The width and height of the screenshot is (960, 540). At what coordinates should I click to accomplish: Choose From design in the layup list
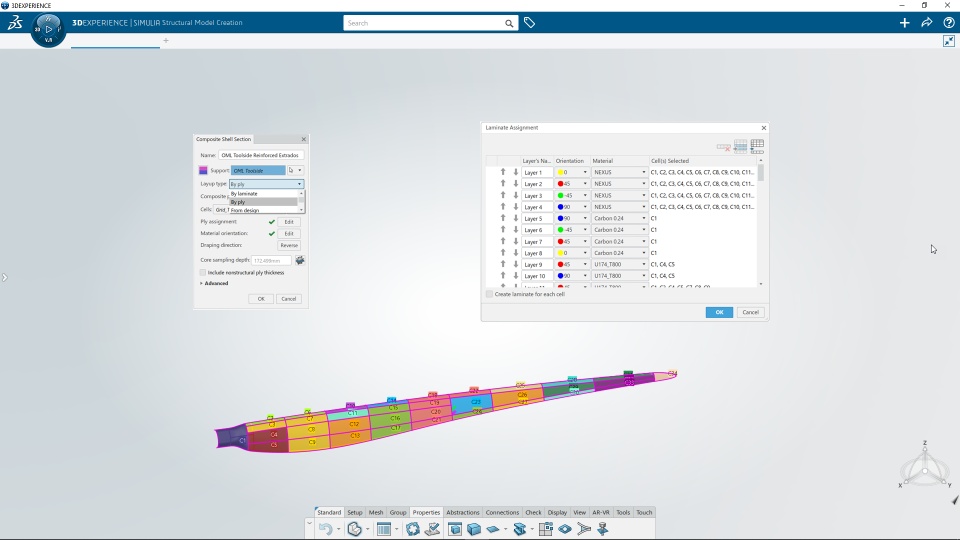point(263,210)
